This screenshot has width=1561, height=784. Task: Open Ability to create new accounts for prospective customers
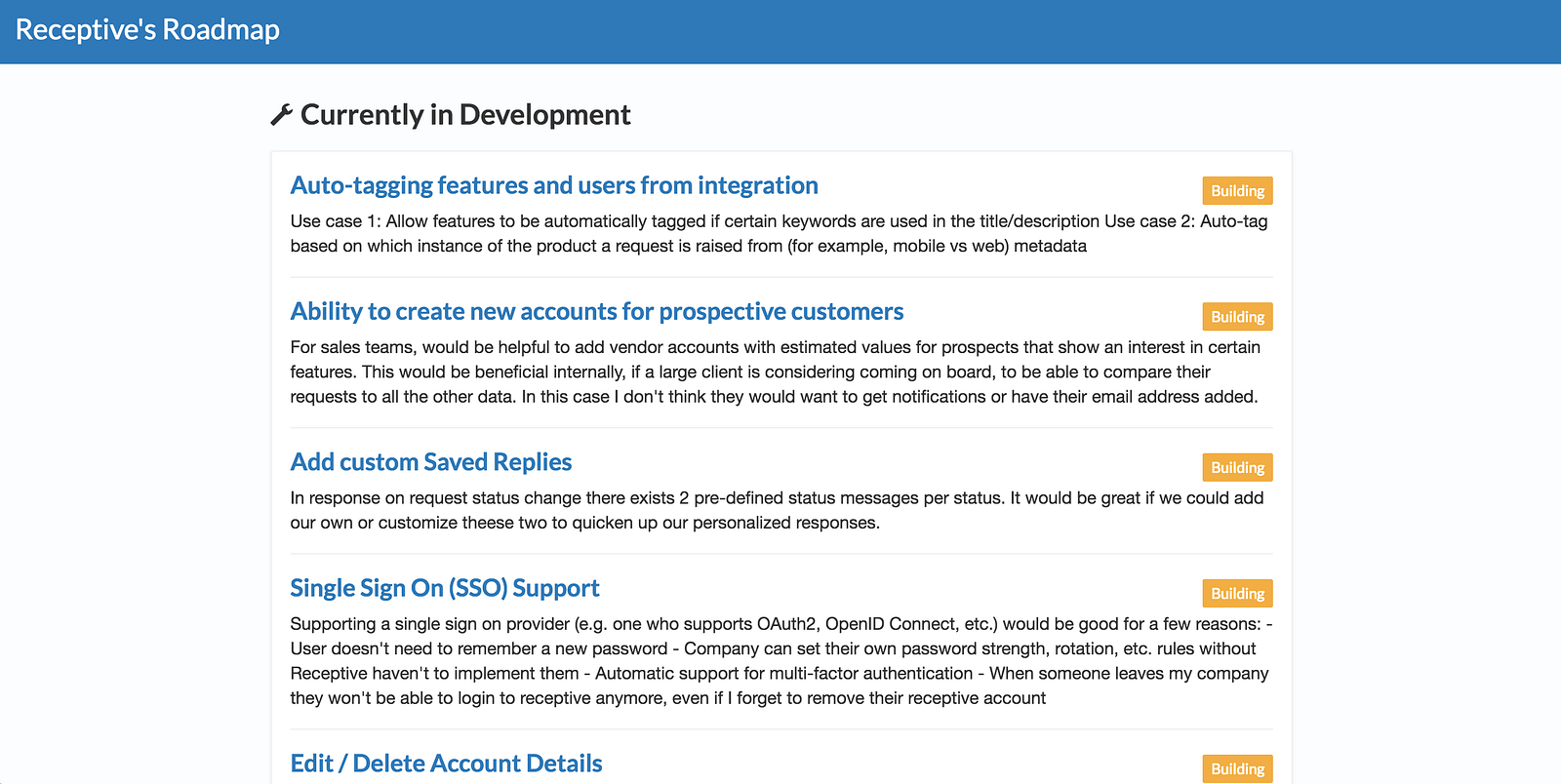coord(597,311)
